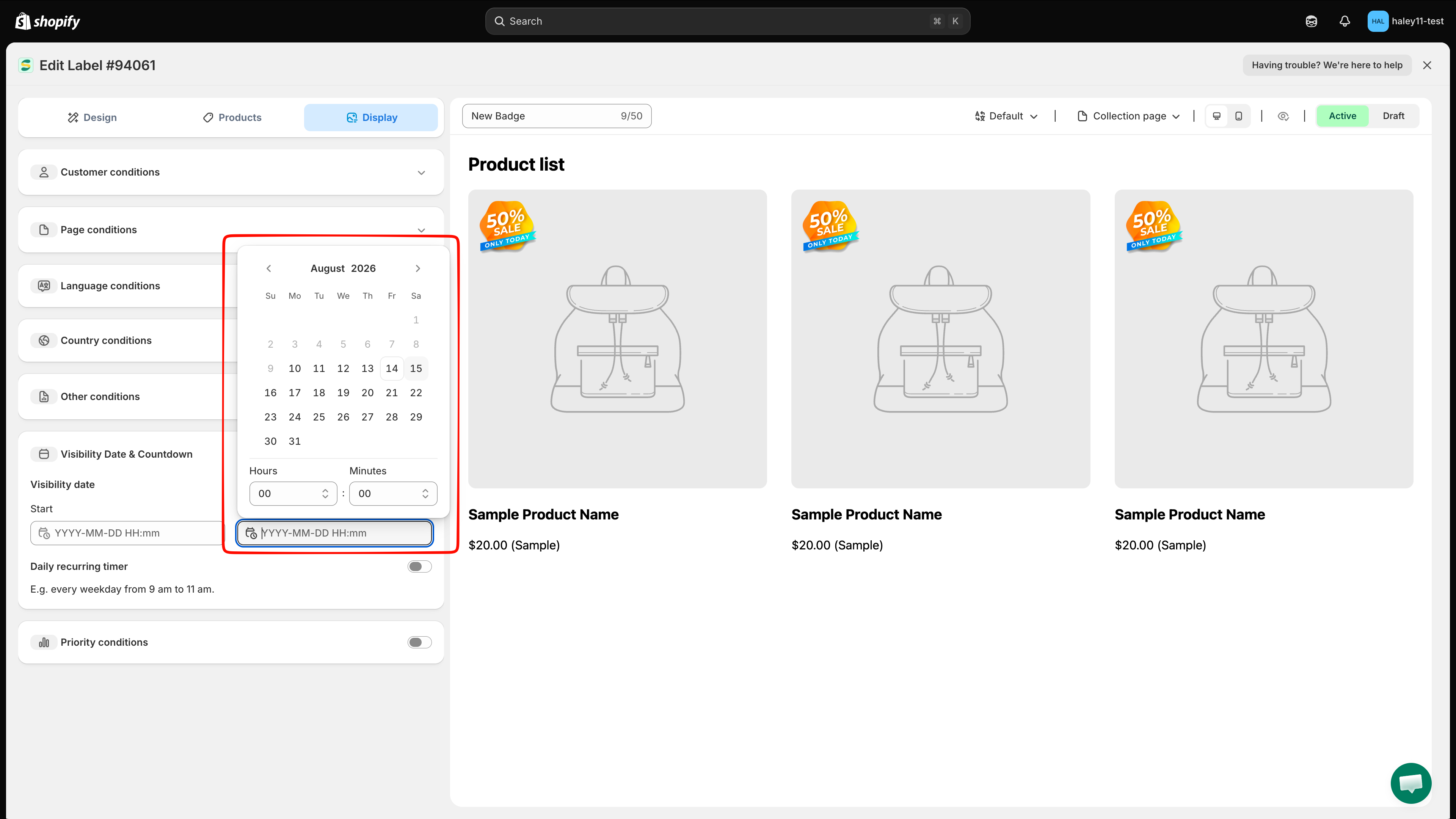Select August 22 in the calendar

tap(416, 393)
